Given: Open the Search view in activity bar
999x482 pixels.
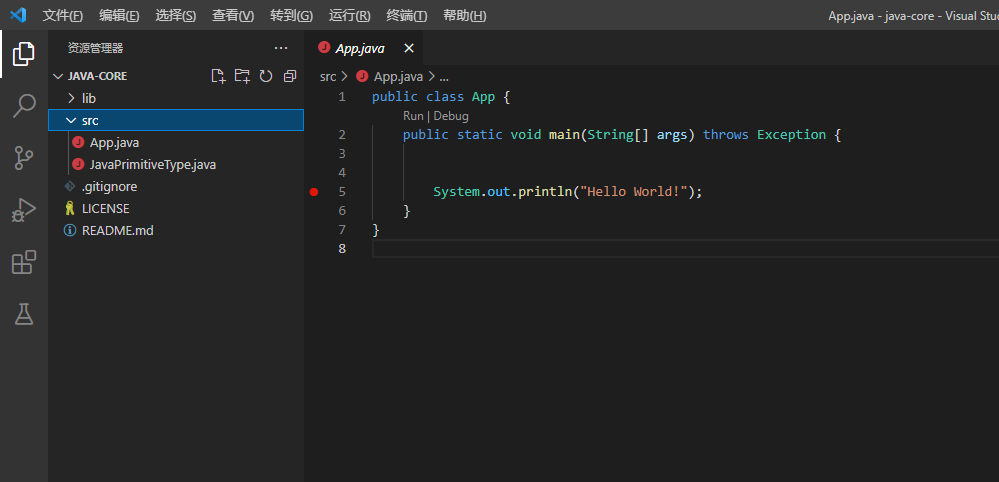Looking at the screenshot, I should [24, 106].
